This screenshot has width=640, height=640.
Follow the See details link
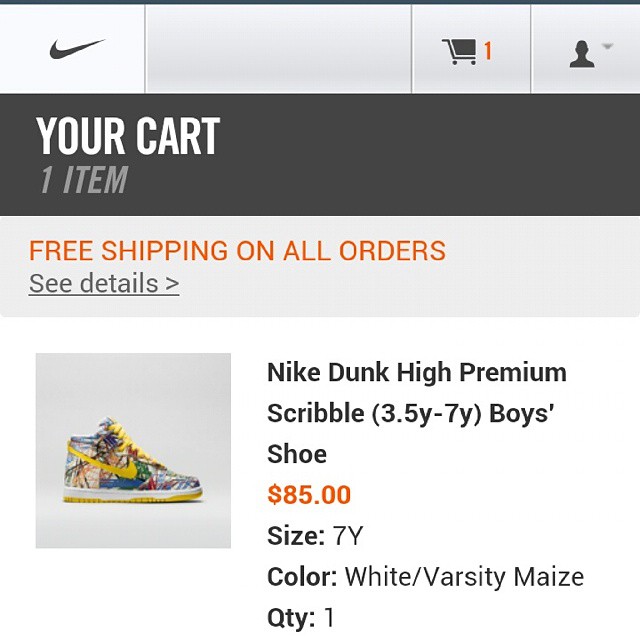pyautogui.click(x=104, y=283)
